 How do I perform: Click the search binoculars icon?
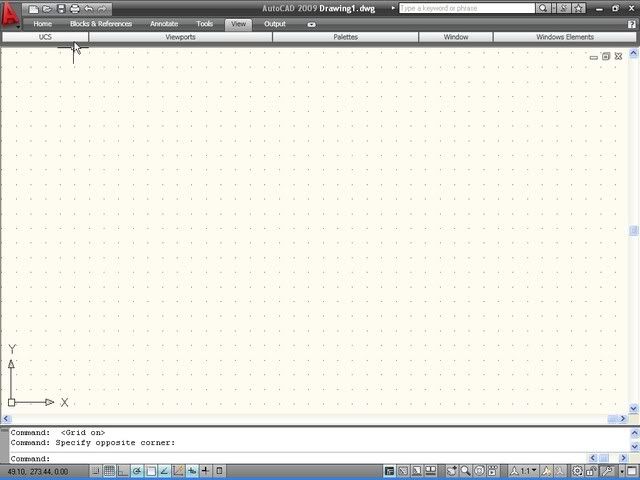pos(543,8)
